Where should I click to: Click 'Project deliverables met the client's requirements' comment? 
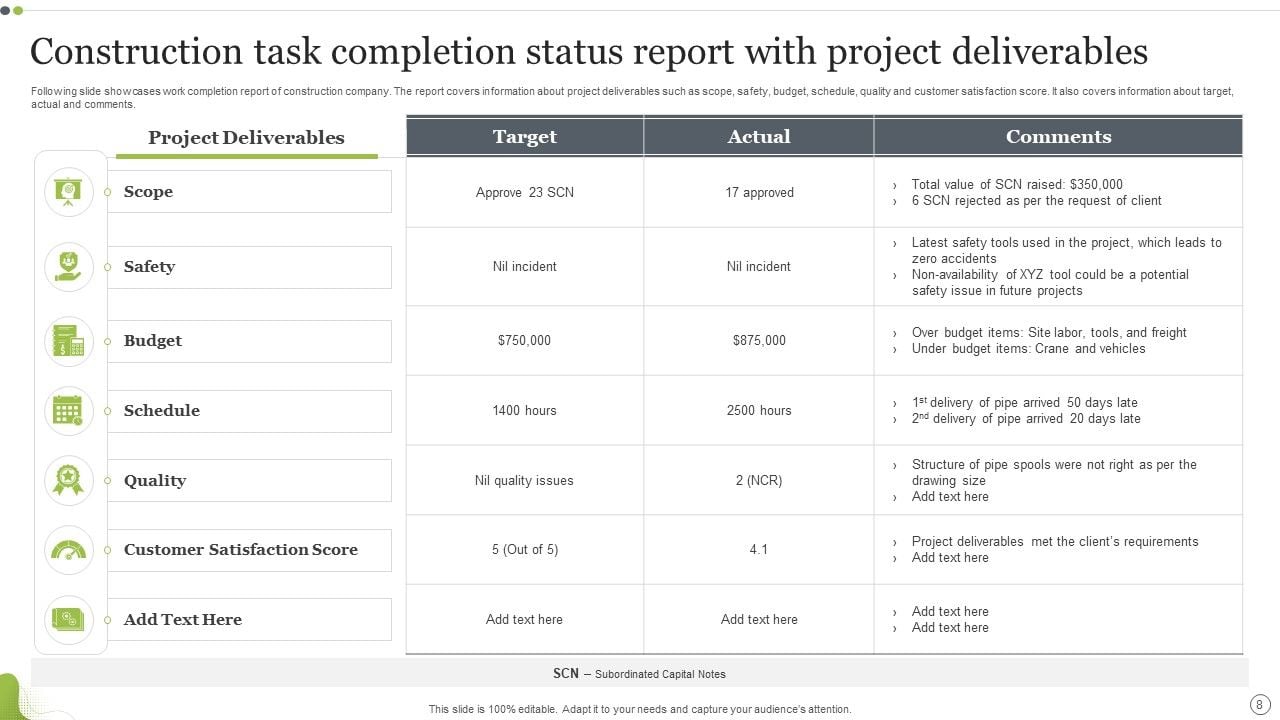pyautogui.click(x=1055, y=541)
